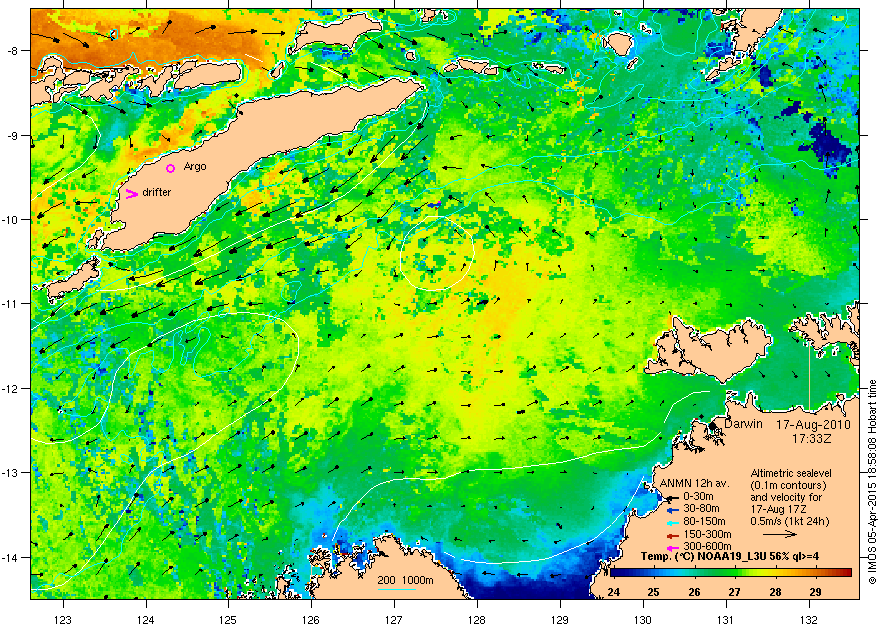The width and height of the screenshot is (880, 630).
Task: Click the longitude axis label '125'
Action: coord(228,620)
